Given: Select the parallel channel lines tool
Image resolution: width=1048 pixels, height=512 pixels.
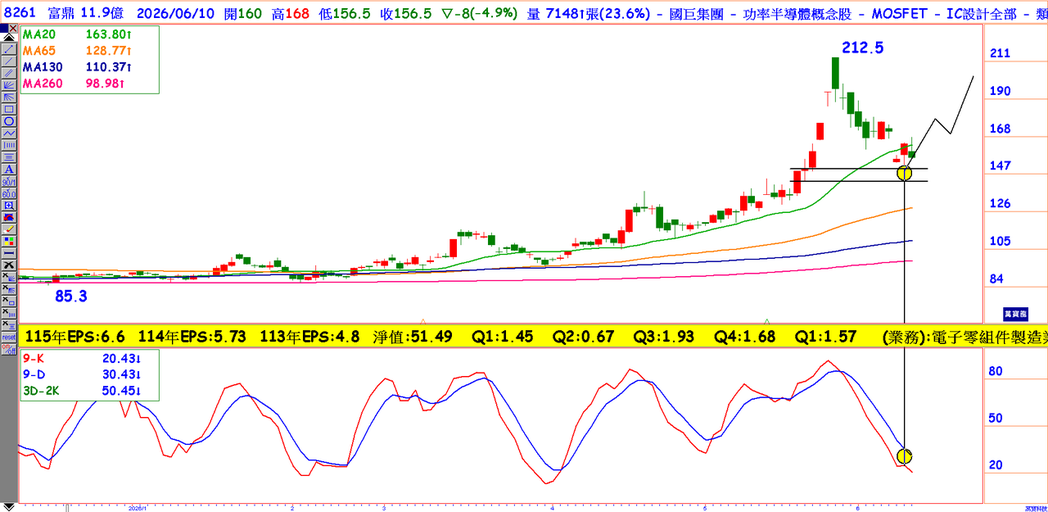Looking at the screenshot, I should (9, 73).
